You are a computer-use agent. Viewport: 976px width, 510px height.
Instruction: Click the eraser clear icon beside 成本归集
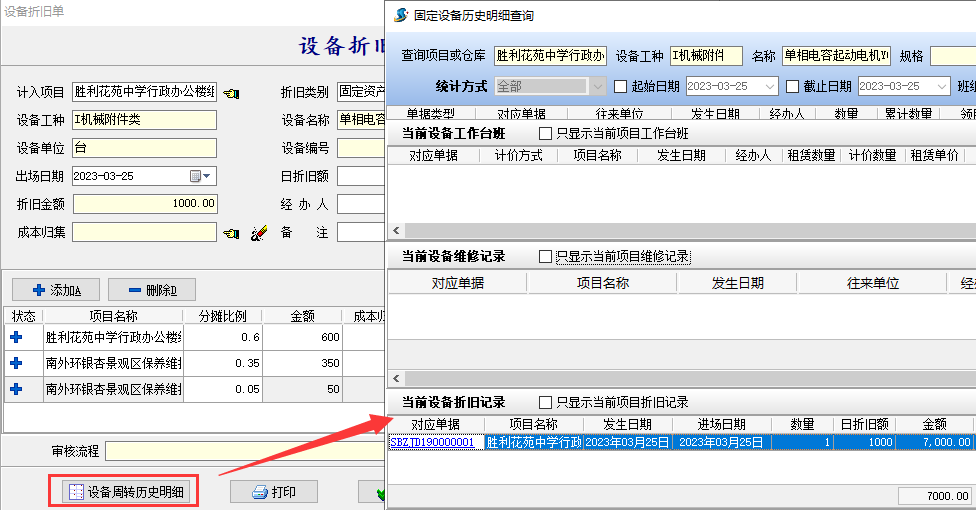tap(258, 233)
